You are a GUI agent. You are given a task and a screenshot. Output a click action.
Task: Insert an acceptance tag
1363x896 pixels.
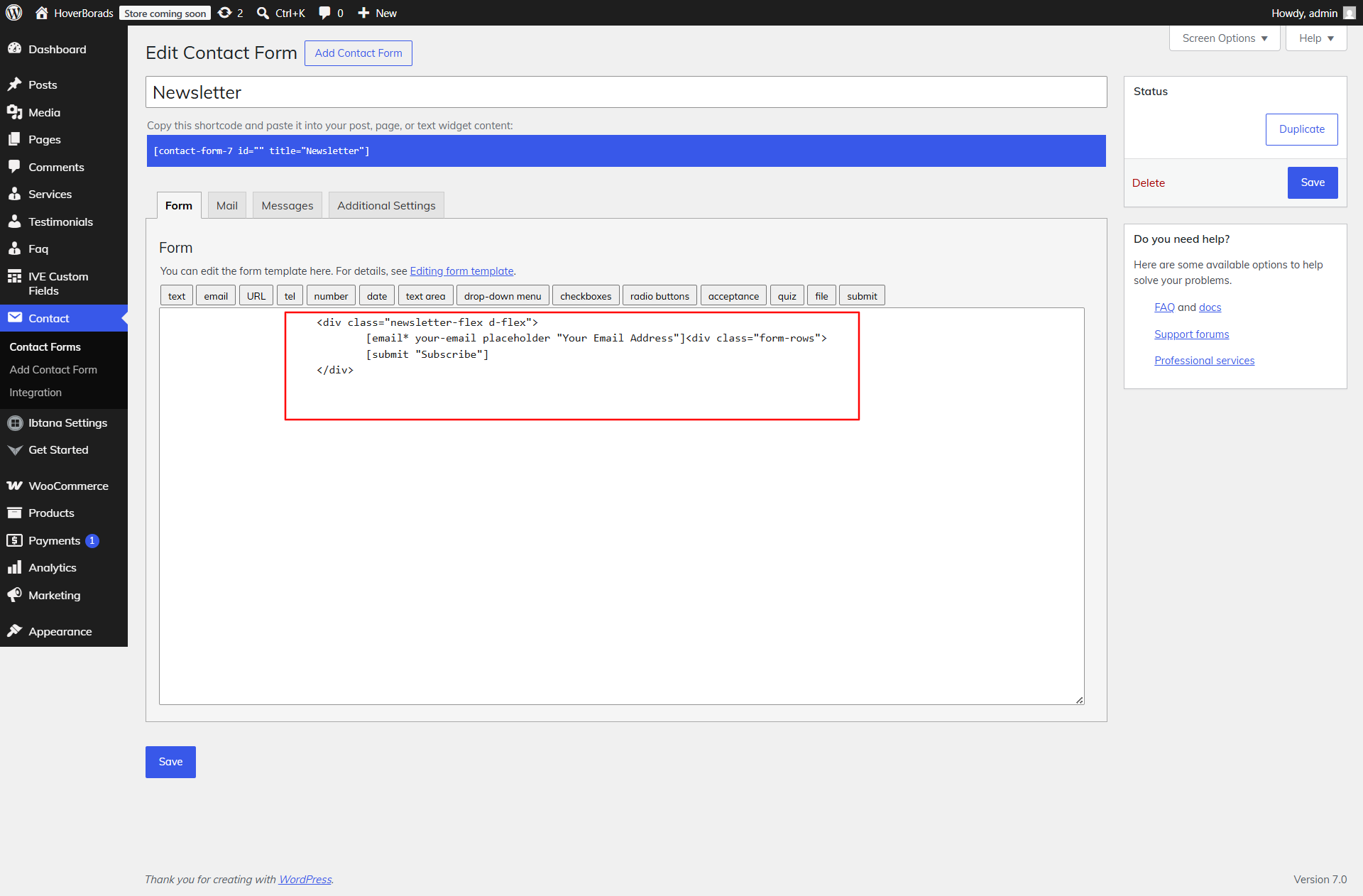pos(733,296)
